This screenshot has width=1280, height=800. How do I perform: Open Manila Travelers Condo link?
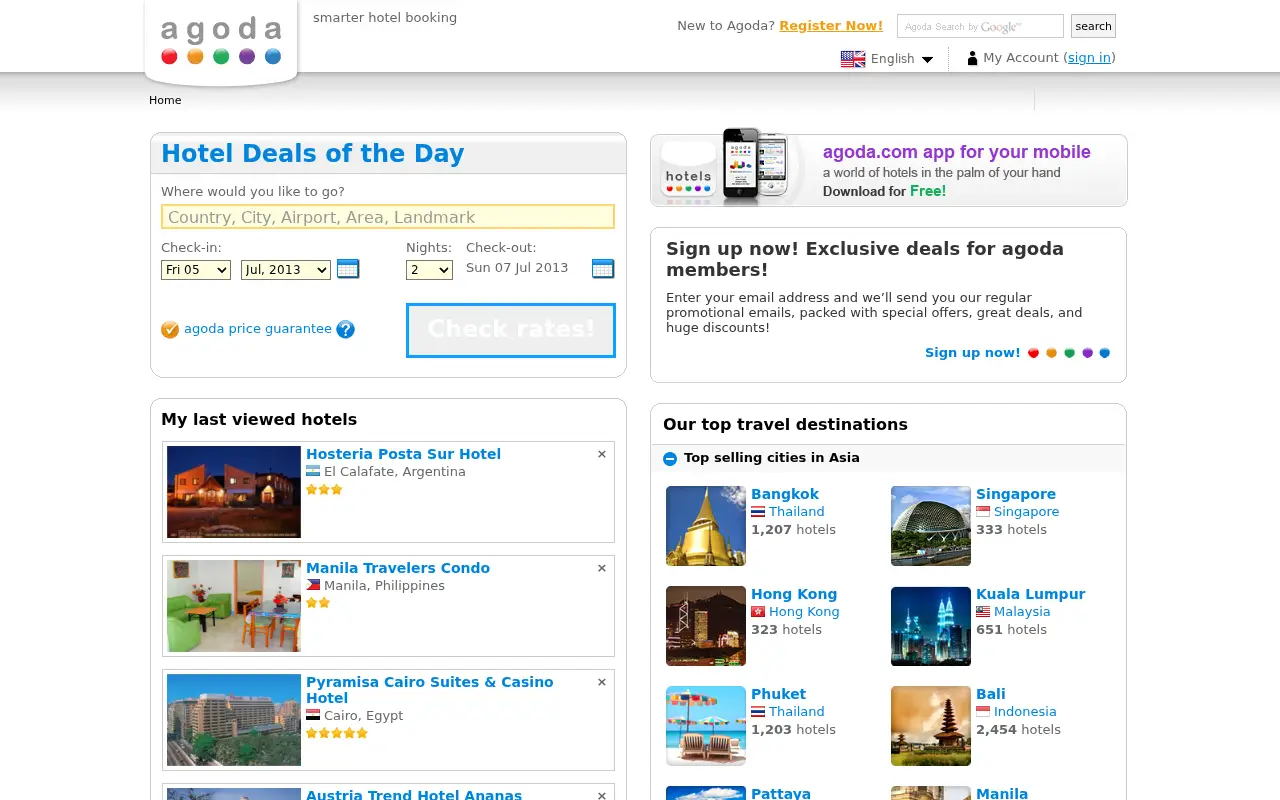point(398,568)
